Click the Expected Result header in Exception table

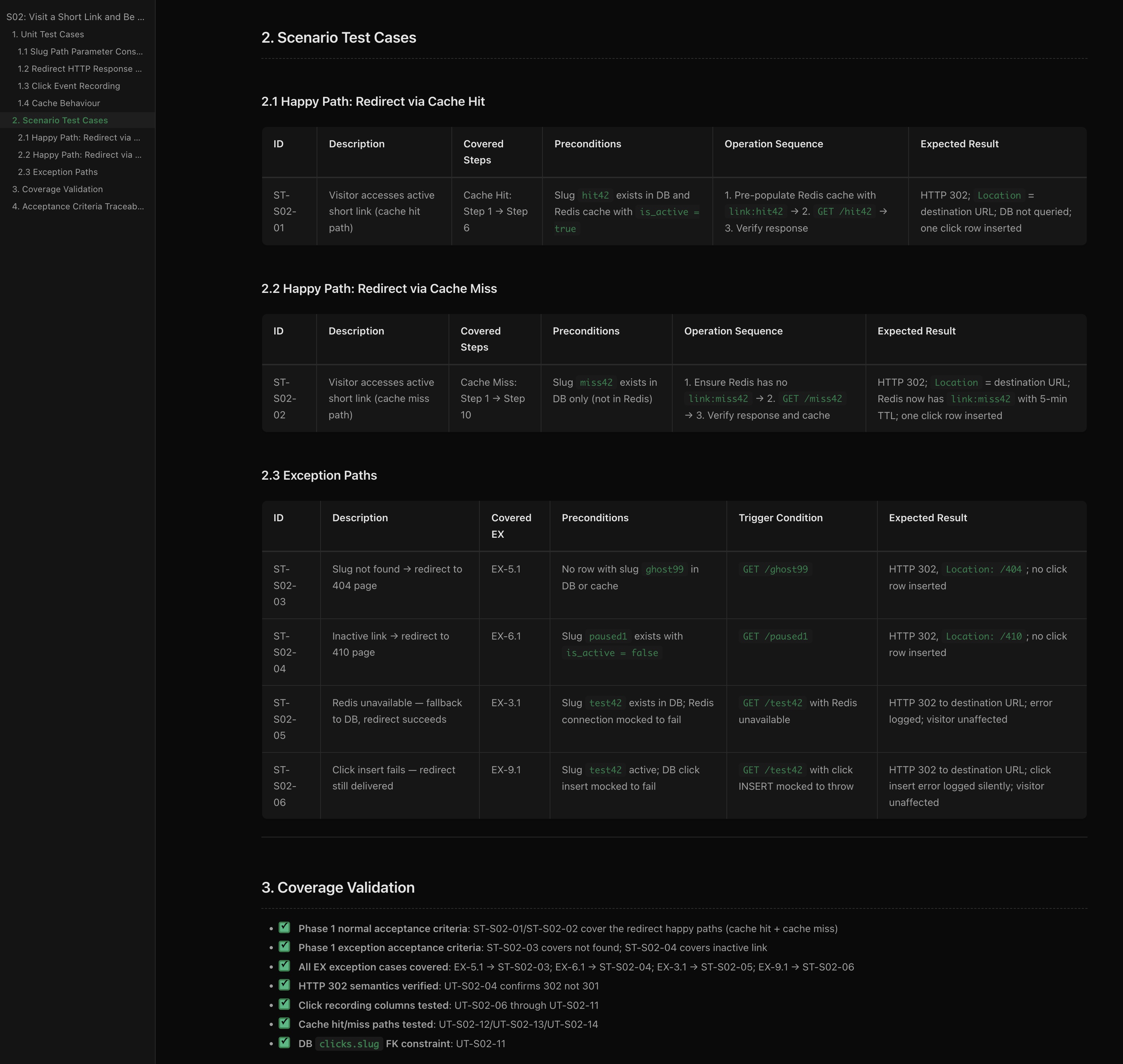tap(927, 518)
